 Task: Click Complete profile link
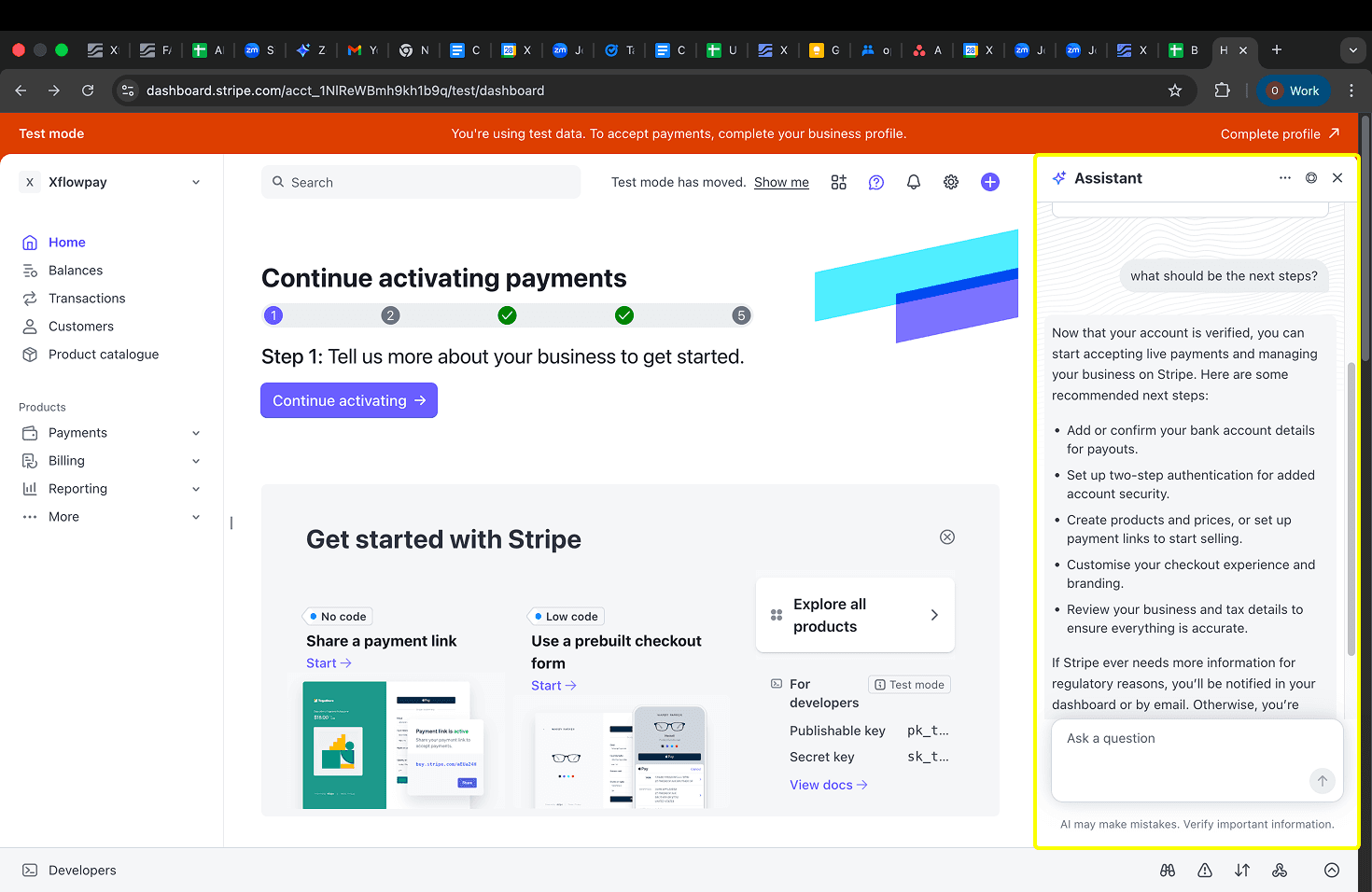[x=1281, y=134]
